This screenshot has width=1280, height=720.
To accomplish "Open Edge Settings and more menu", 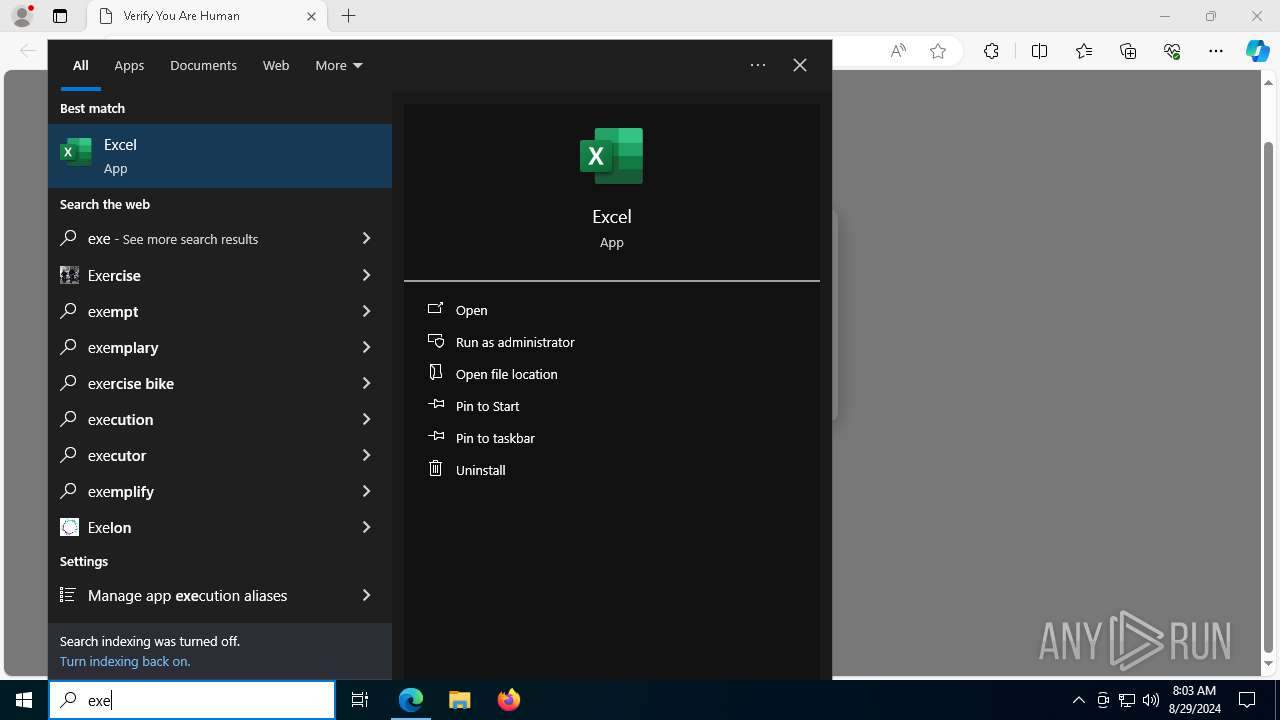I will click(1216, 51).
